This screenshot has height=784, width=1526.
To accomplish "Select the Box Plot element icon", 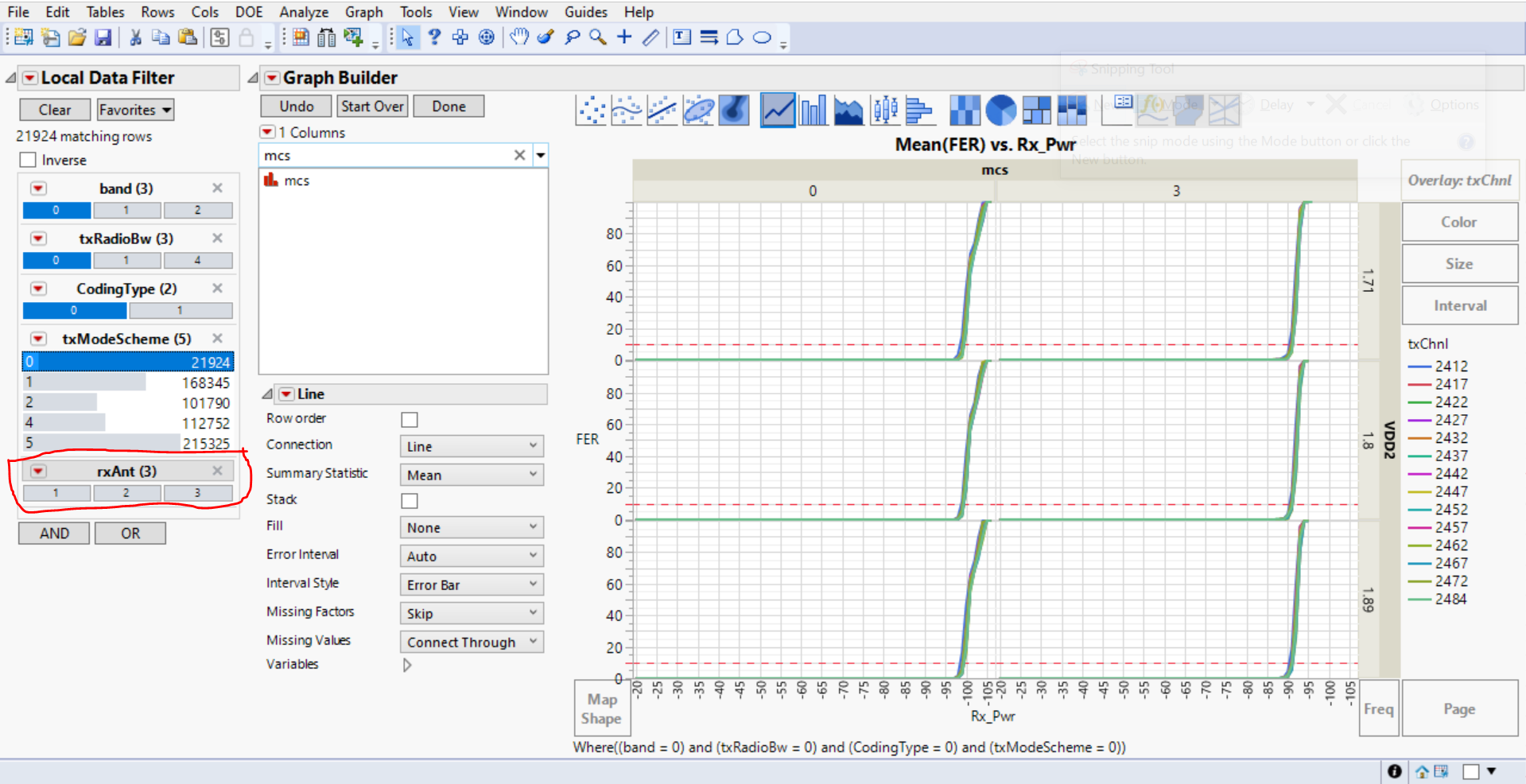I will 884,111.
